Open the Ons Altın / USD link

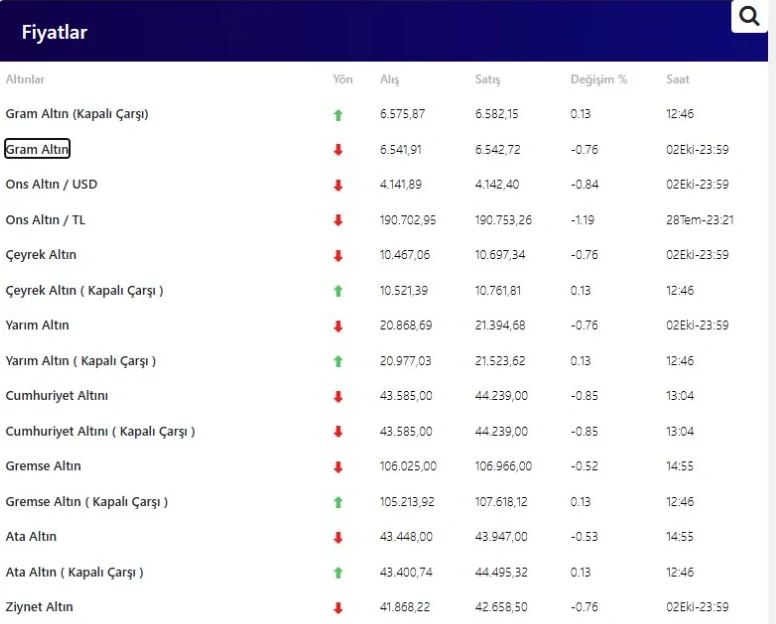point(51,184)
